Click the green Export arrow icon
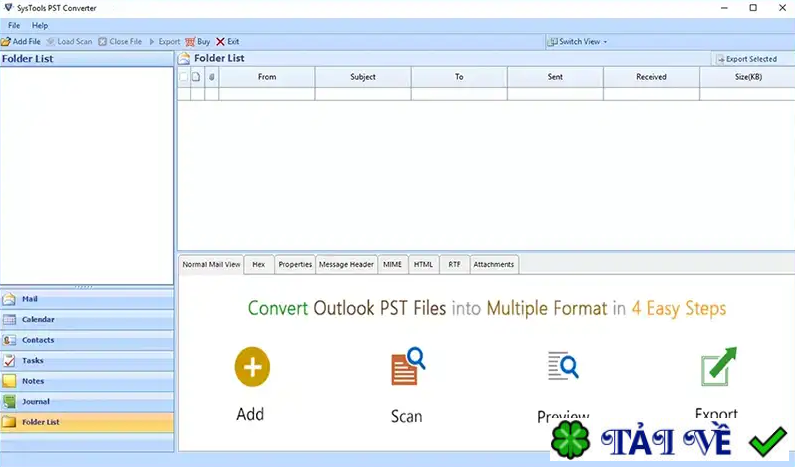 point(719,367)
